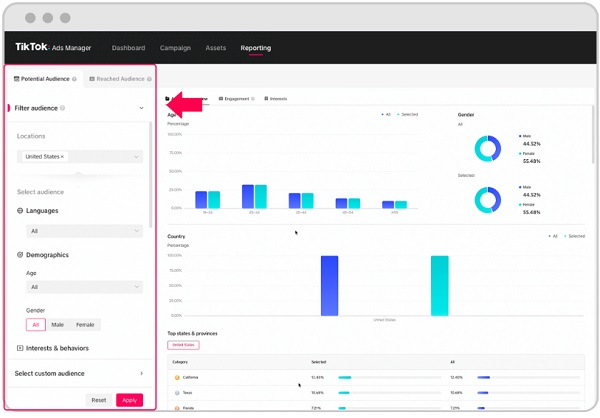Image resolution: width=600 pixels, height=418 pixels.
Task: Open the Languages dropdown
Action: point(84,231)
